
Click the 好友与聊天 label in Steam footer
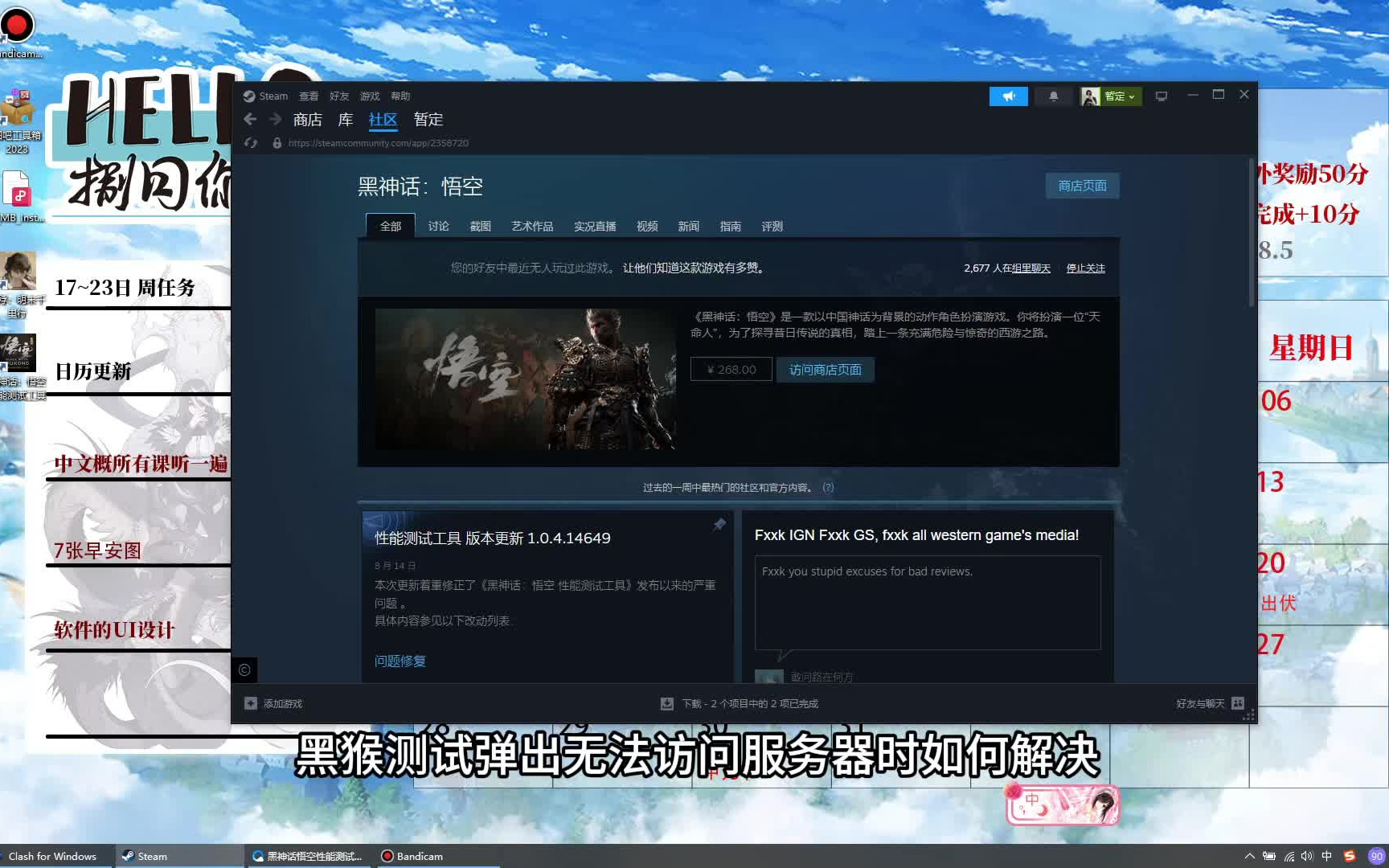pos(1200,703)
